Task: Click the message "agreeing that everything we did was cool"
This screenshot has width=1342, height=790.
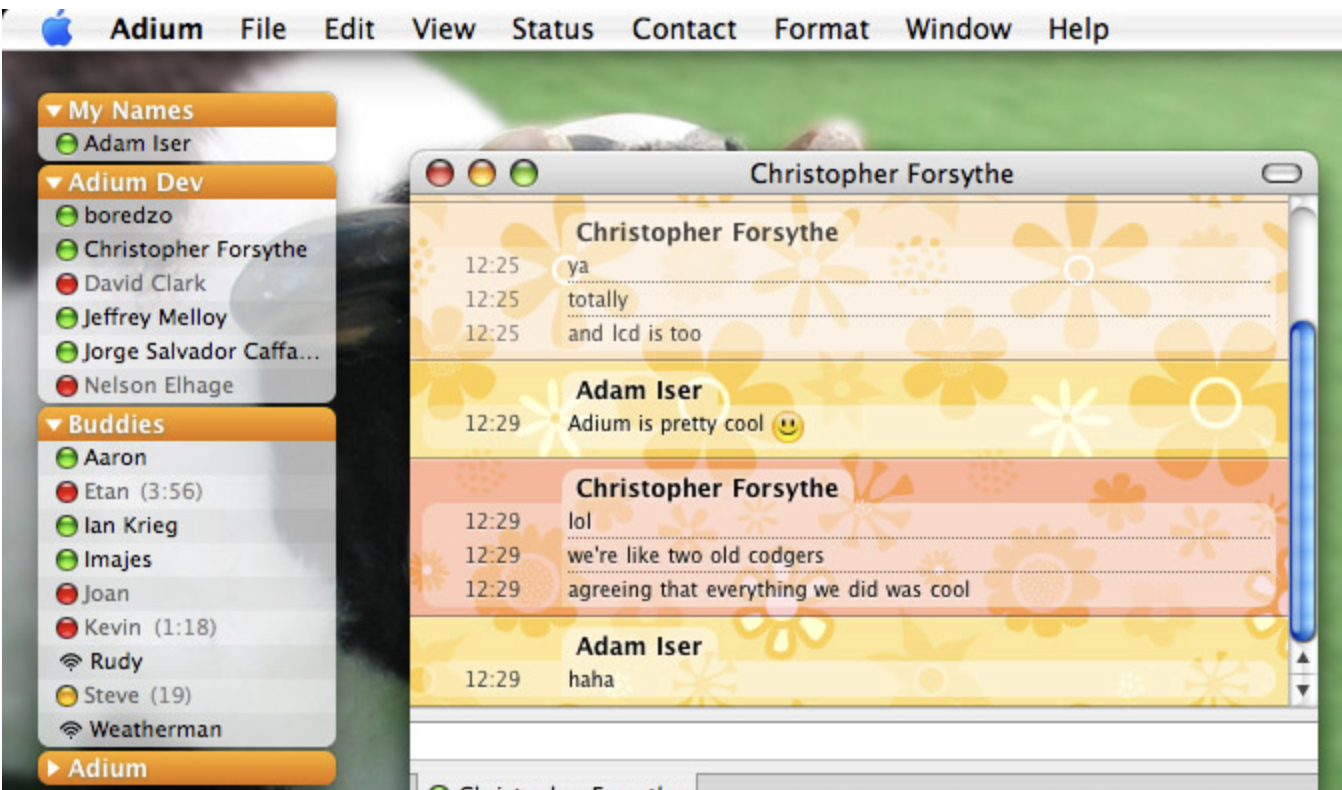Action: tap(769, 590)
